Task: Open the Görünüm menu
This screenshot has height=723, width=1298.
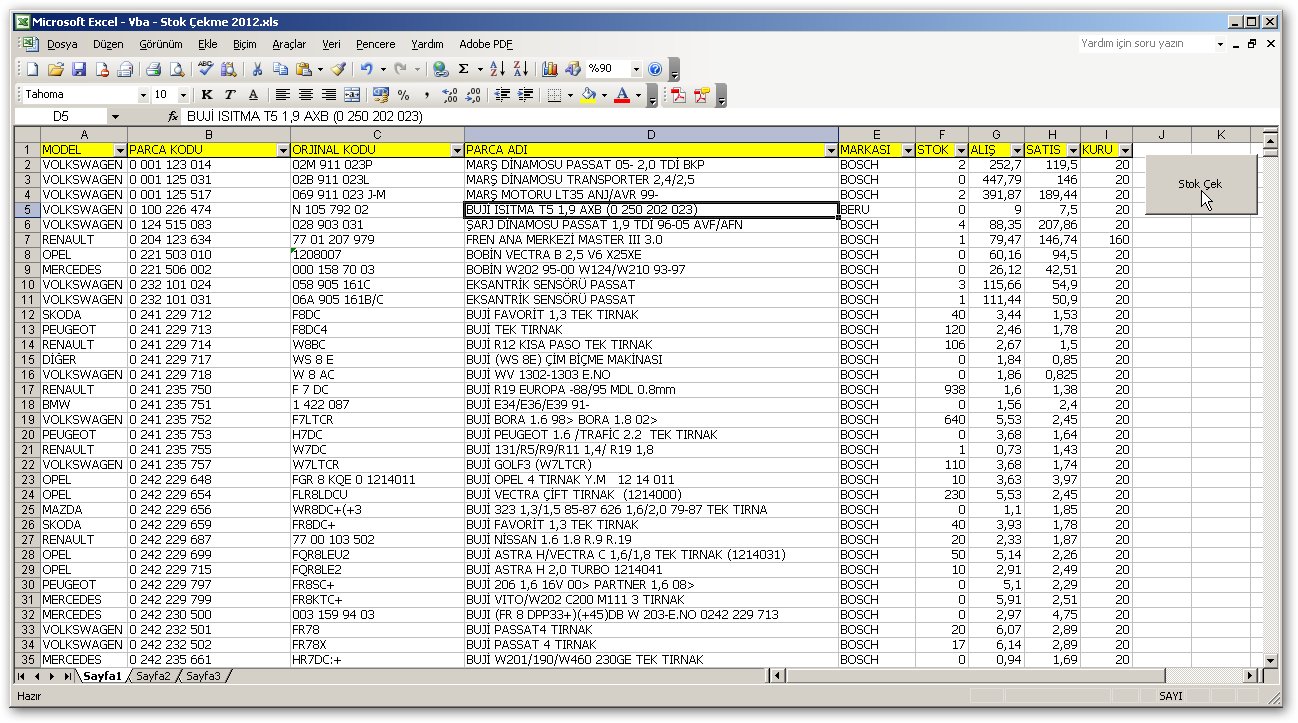Action: click(160, 44)
